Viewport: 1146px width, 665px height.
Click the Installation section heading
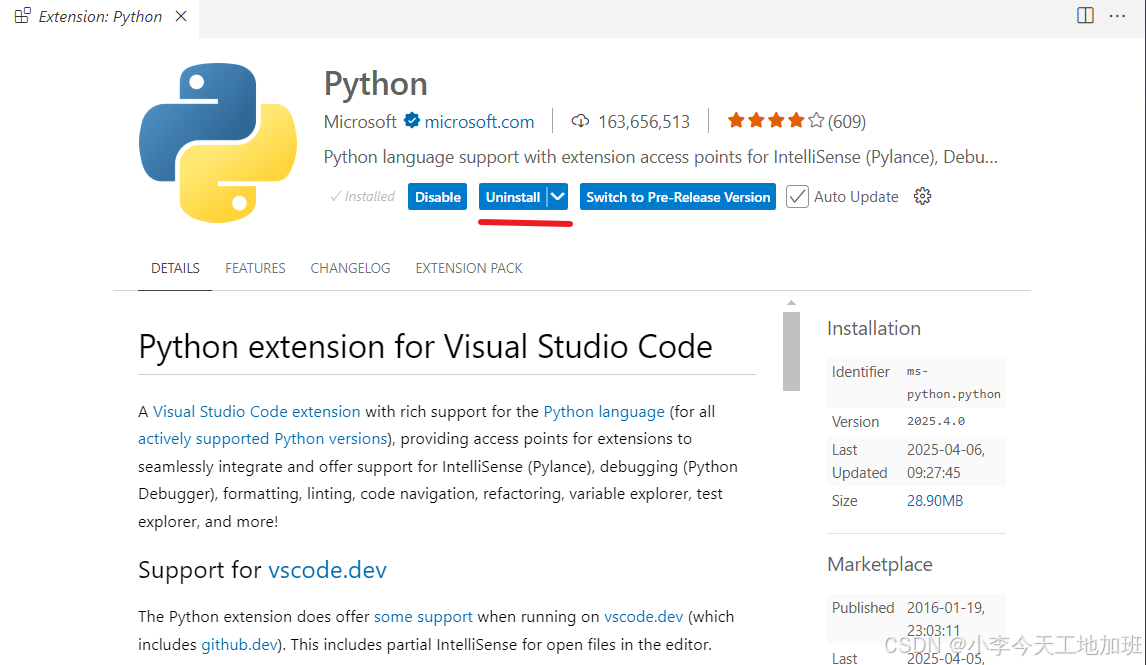pos(873,328)
